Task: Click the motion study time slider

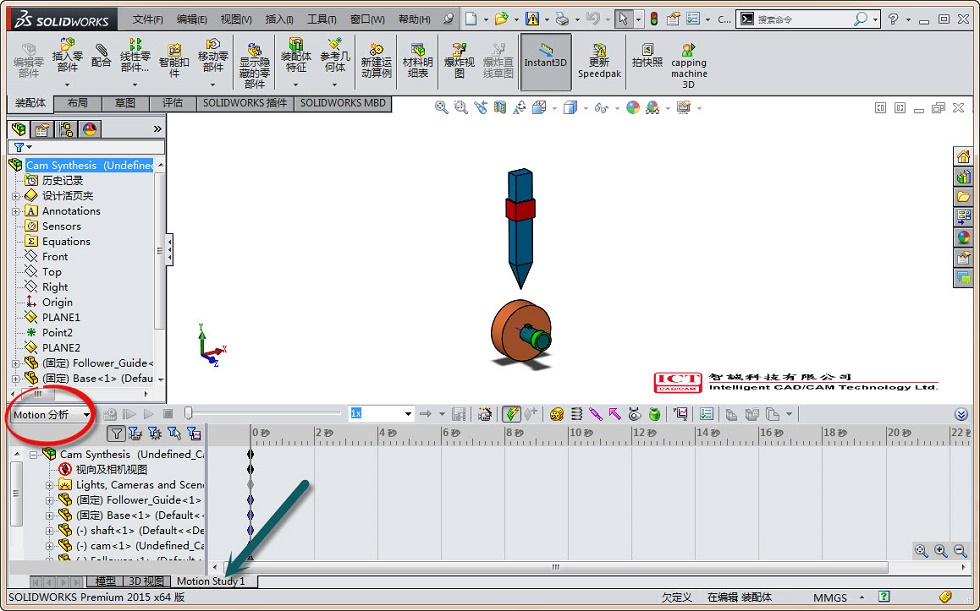Action: pyautogui.click(x=188, y=414)
